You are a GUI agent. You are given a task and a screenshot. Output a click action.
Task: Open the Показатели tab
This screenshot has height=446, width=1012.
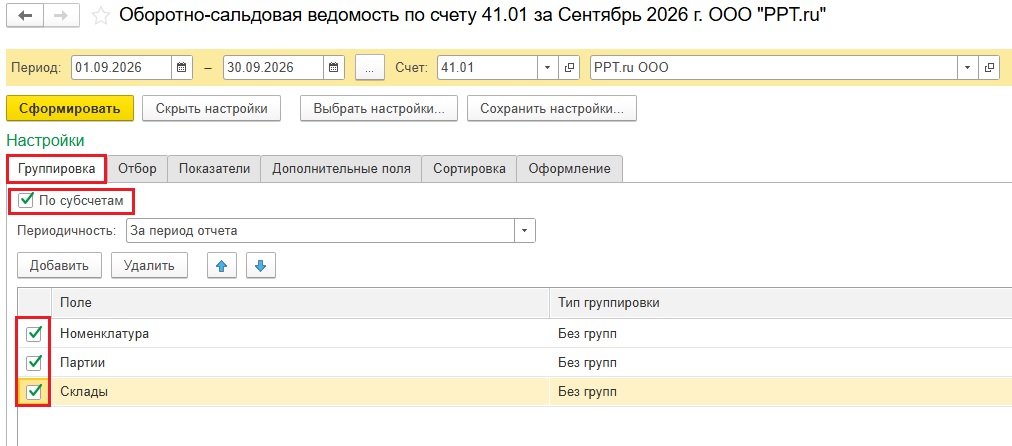pos(214,168)
